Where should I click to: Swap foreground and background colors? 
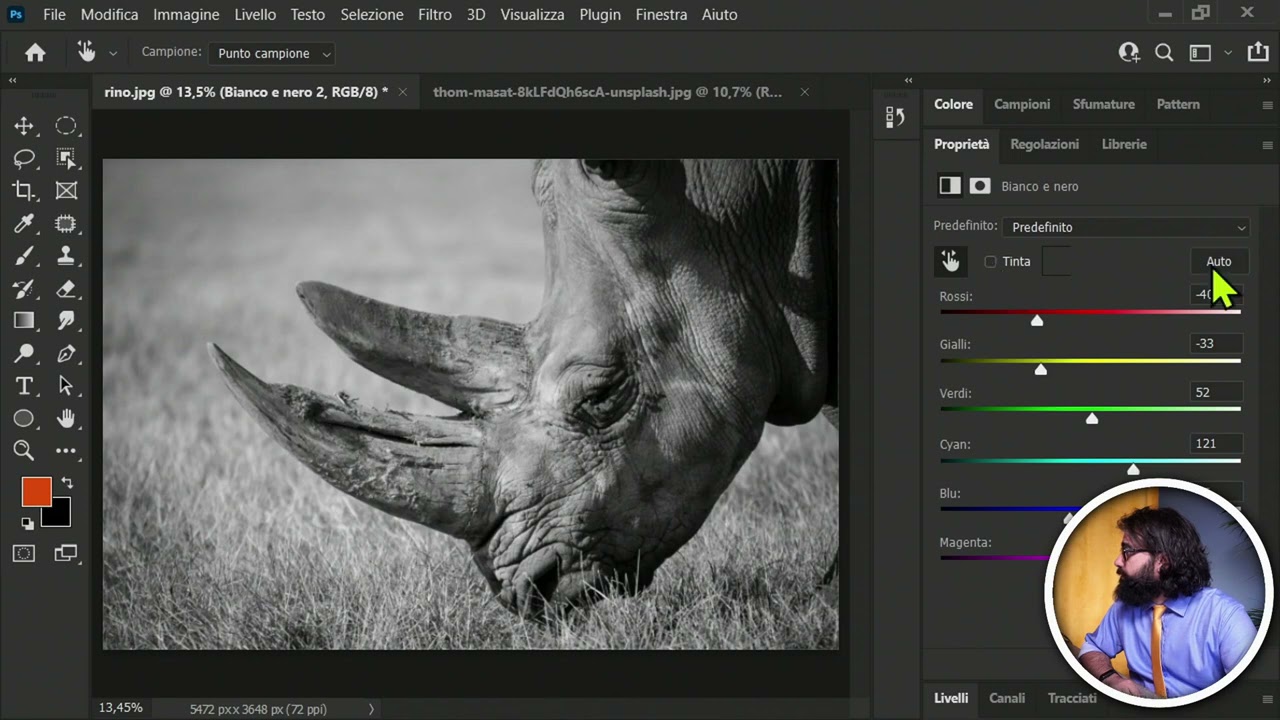click(x=67, y=483)
